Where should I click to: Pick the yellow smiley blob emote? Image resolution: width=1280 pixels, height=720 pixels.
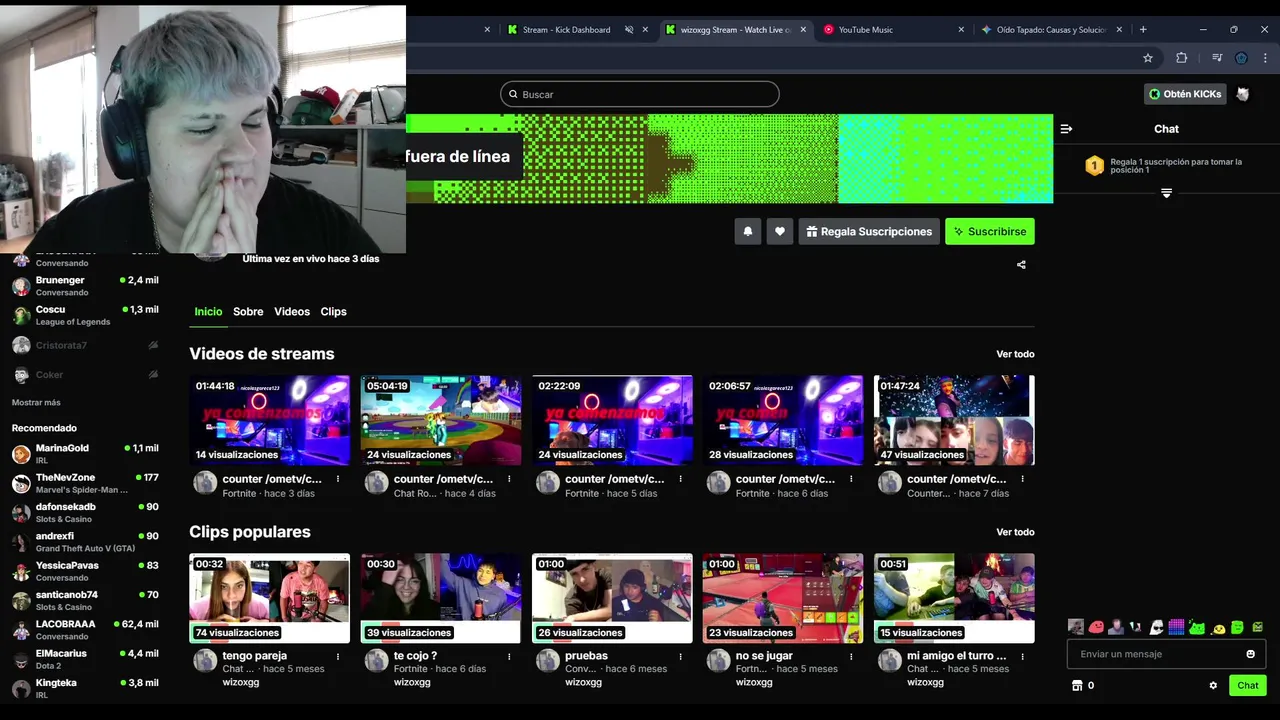(x=1218, y=628)
